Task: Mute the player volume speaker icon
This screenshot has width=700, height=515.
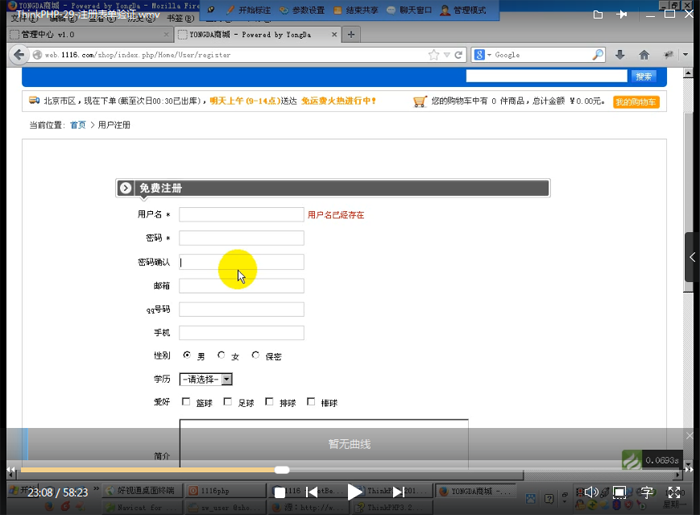Action: (x=591, y=492)
